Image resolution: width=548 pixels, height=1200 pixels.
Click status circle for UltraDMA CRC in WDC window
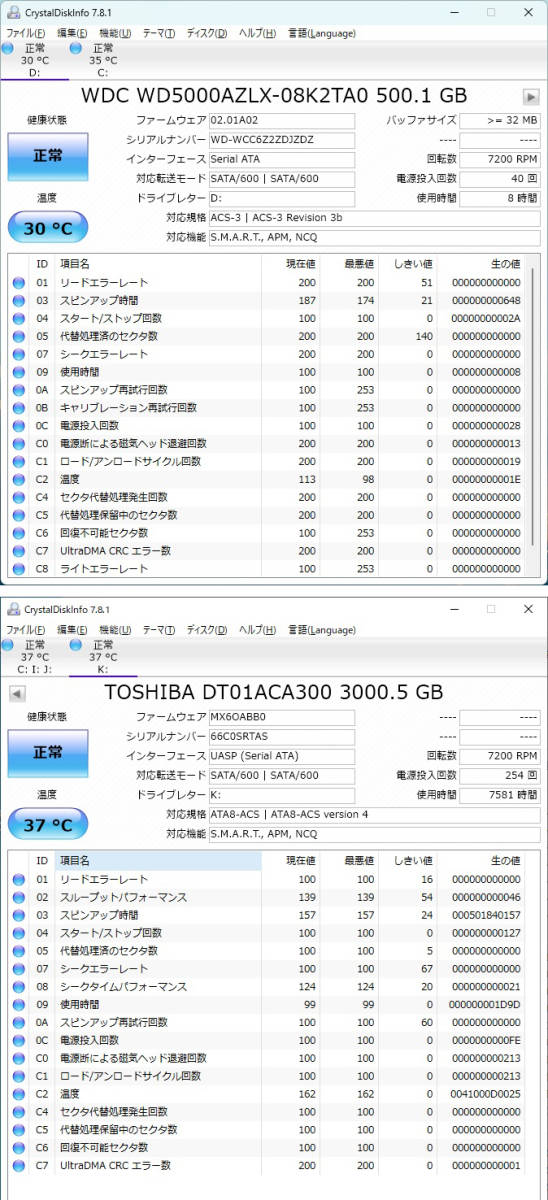coord(18,551)
